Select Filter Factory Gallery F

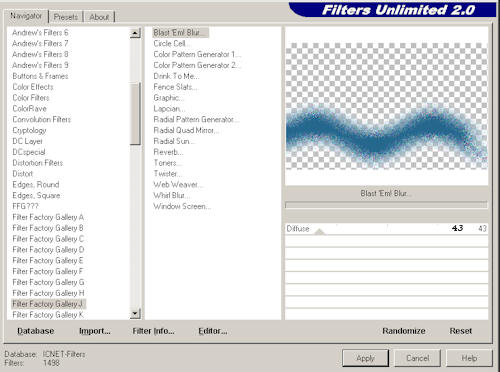click(x=48, y=271)
